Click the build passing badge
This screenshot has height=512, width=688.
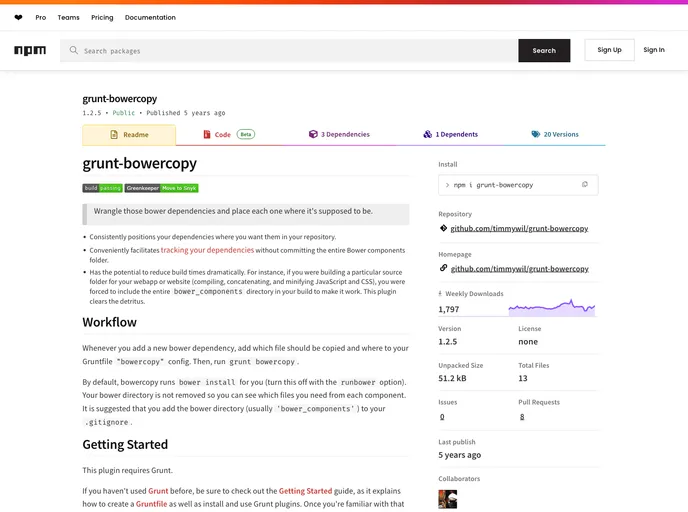[x=102, y=188]
